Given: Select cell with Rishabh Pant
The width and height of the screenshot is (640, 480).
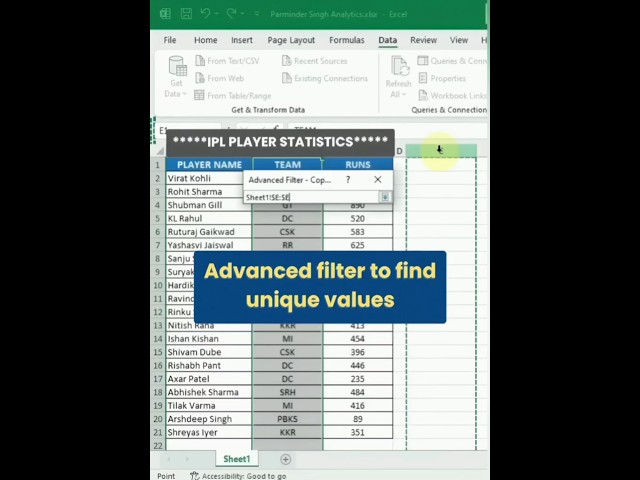Looking at the screenshot, I should [x=209, y=366].
